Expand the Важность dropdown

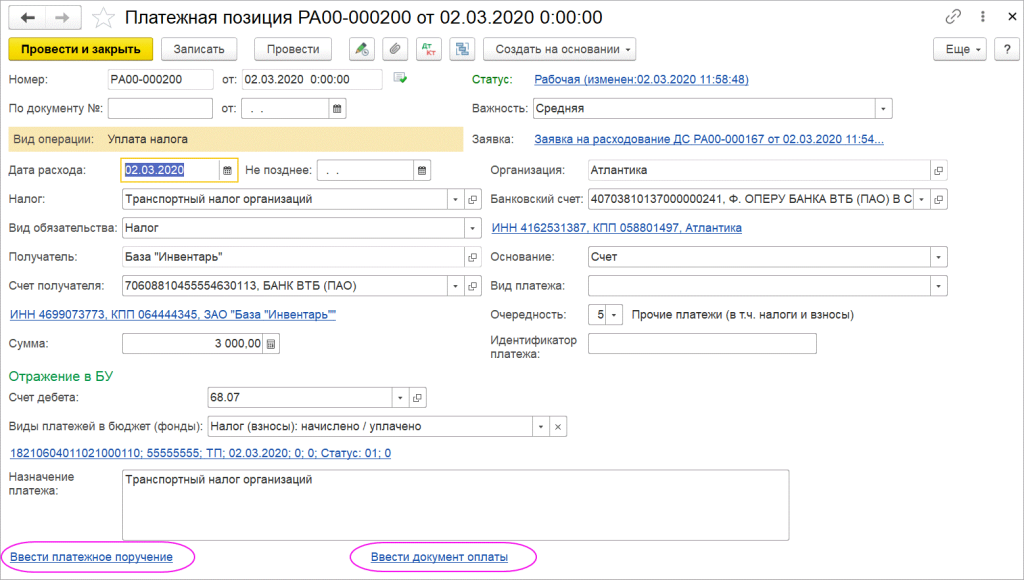coord(883,109)
